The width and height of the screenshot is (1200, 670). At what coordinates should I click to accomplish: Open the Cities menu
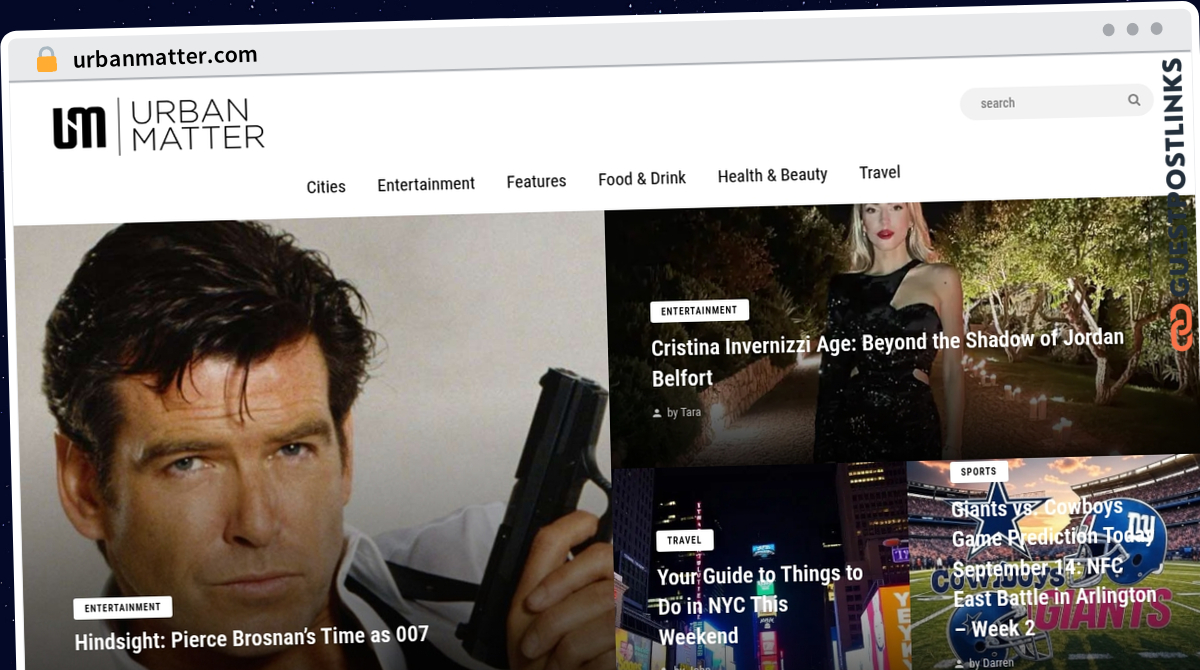click(326, 187)
